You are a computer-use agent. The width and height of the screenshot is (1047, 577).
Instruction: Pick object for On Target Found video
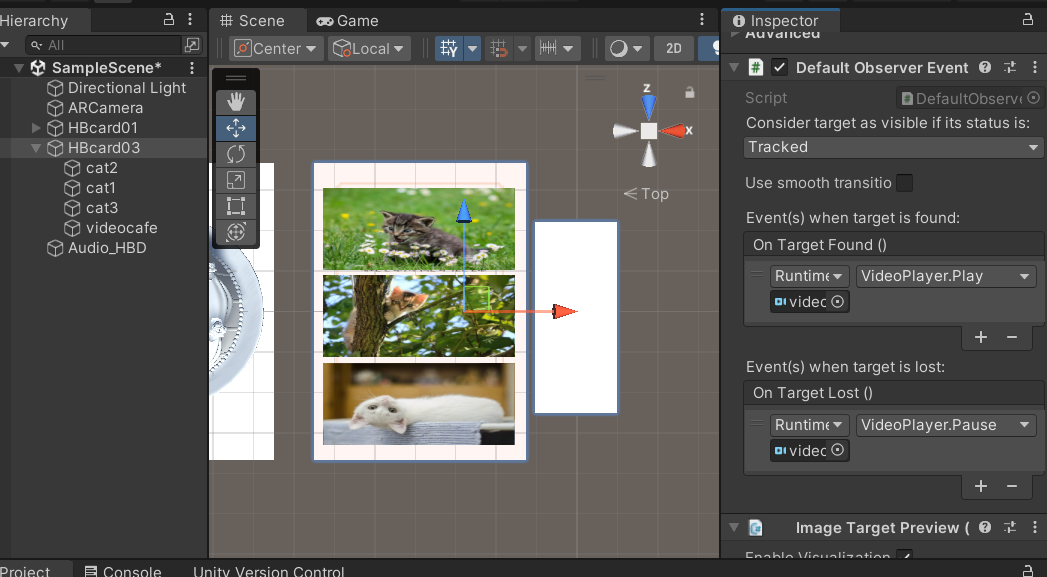pyautogui.click(x=837, y=301)
